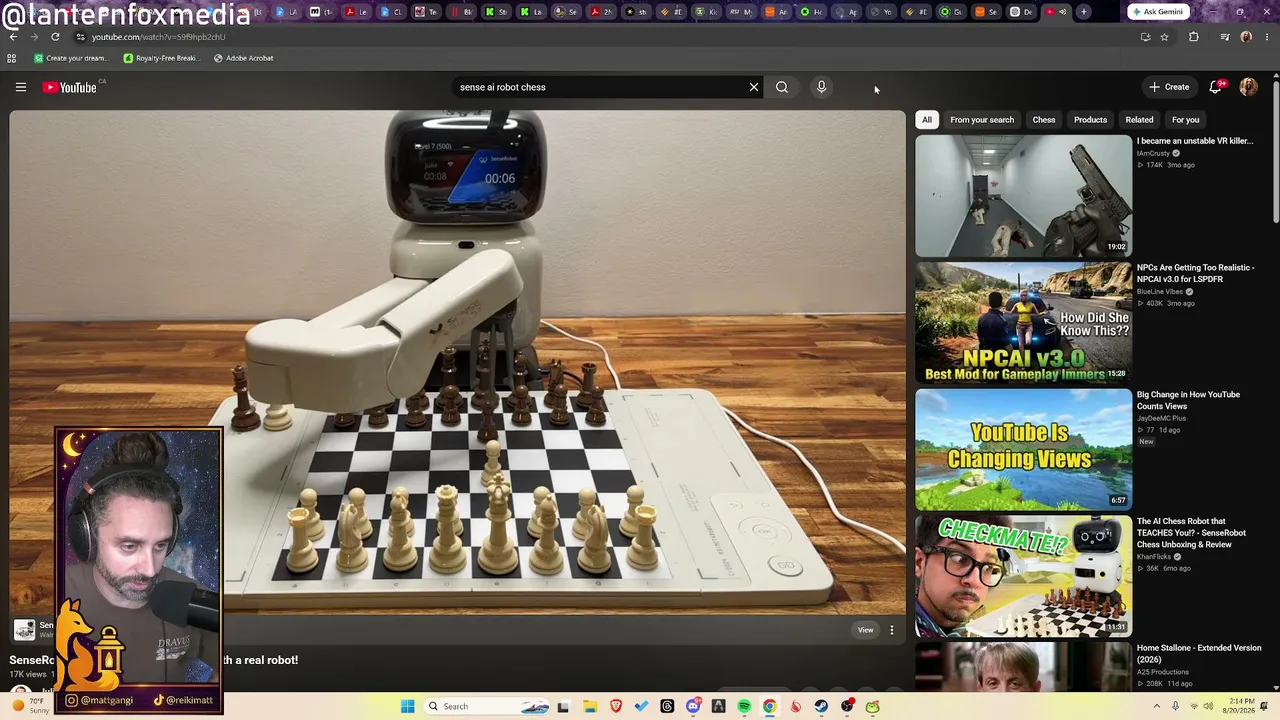Select the From your search chip
This screenshot has height=720, width=1280.
coord(982,120)
